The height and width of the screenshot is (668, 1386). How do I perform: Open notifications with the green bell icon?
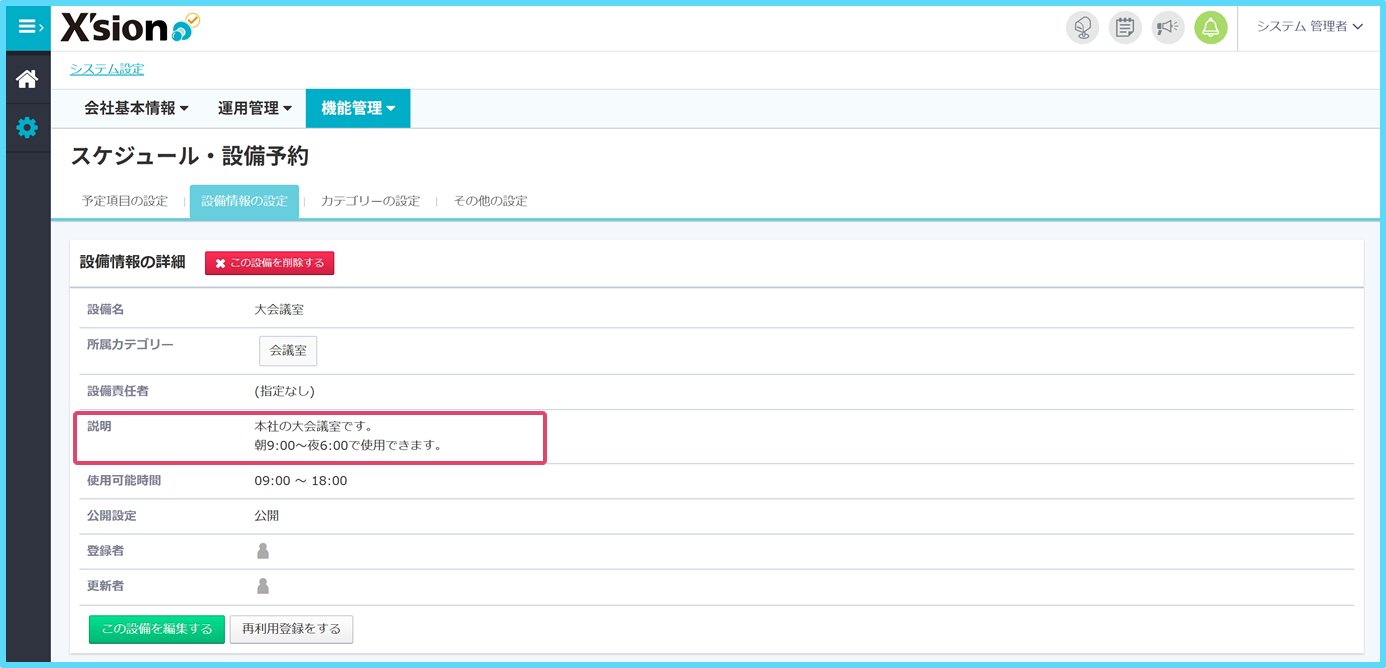click(x=1210, y=27)
